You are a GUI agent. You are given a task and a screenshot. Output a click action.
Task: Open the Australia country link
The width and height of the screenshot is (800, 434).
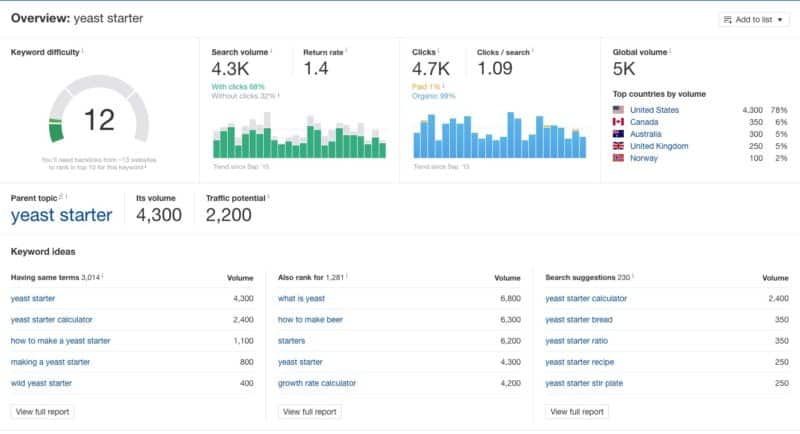[x=645, y=134]
